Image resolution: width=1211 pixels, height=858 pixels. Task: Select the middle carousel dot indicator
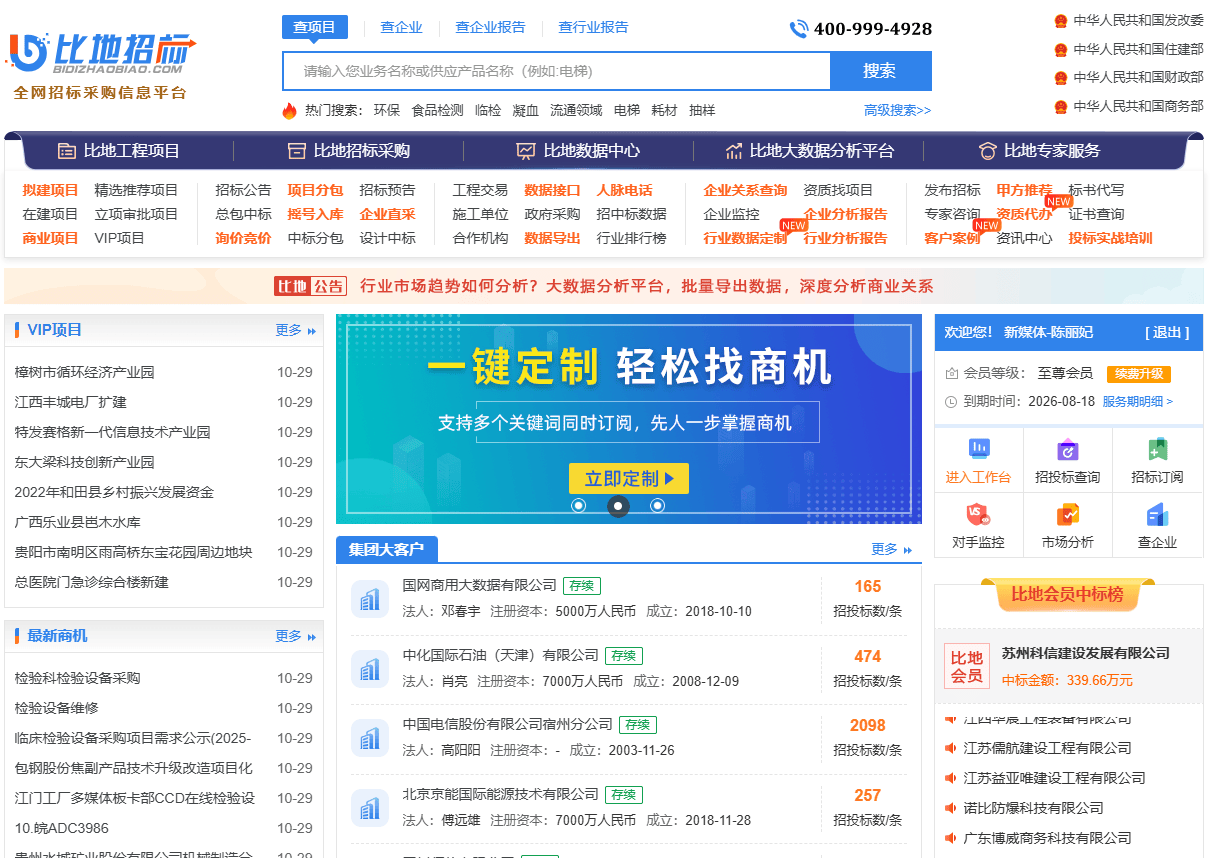pyautogui.click(x=618, y=506)
